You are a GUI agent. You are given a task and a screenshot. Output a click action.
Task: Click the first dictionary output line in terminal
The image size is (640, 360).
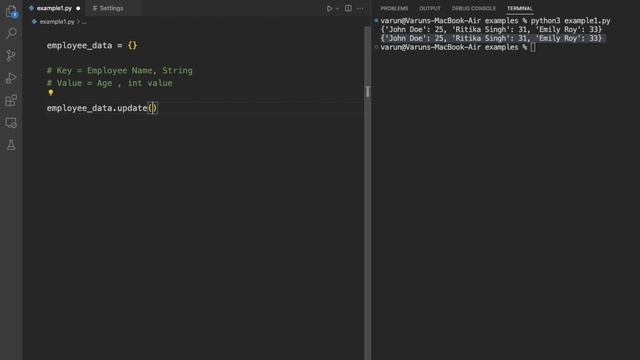(491, 29)
